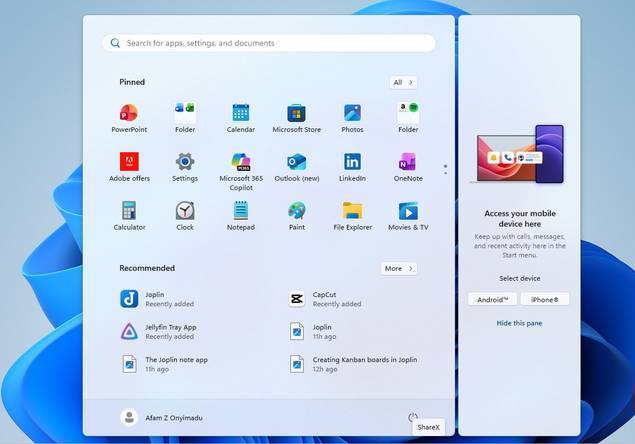This screenshot has height=444, width=635.
Task: Expand All pinned apps list
Action: [403, 82]
